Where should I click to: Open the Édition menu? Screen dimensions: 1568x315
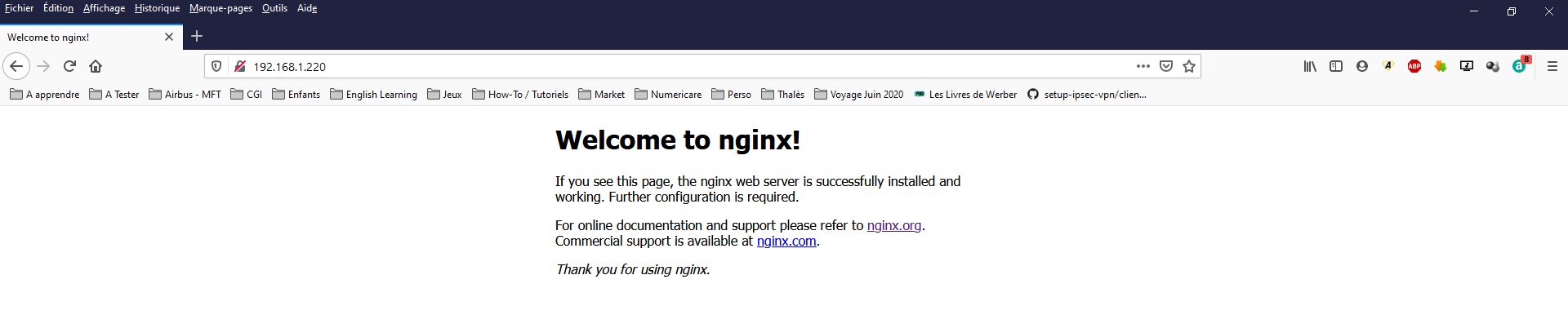58,8
